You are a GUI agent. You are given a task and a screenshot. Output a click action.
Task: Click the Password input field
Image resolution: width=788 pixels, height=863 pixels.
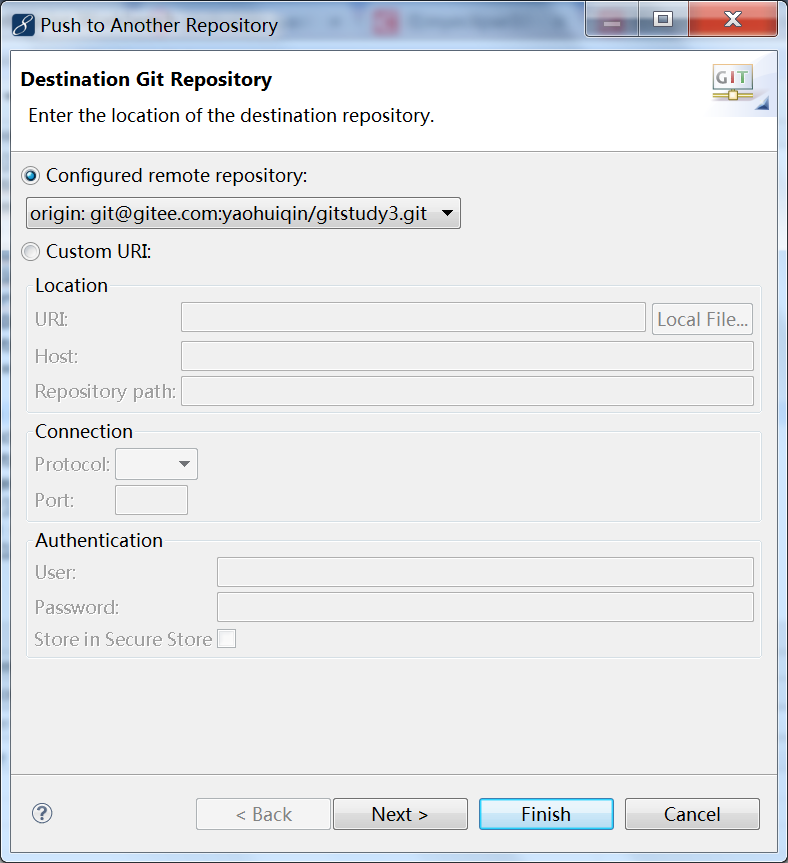point(485,607)
